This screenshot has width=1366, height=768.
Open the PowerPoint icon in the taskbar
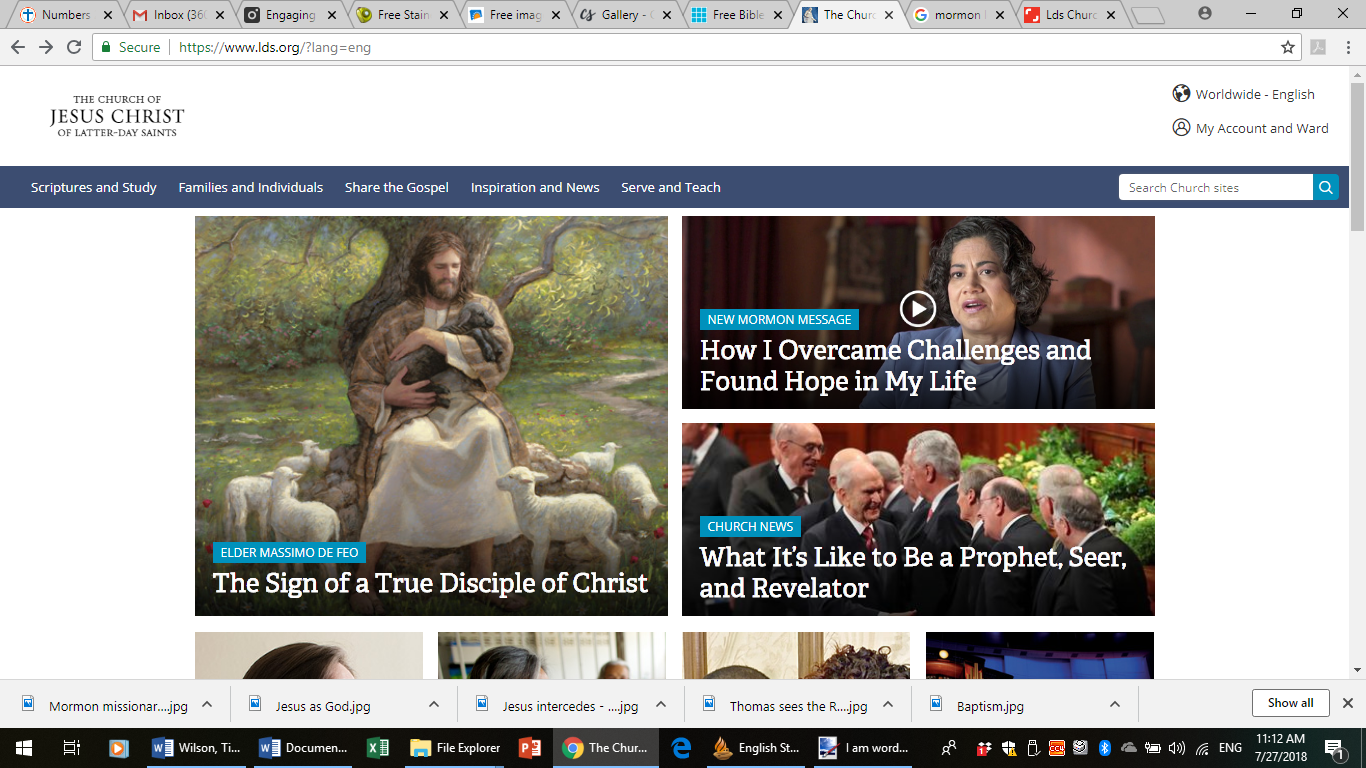point(530,747)
